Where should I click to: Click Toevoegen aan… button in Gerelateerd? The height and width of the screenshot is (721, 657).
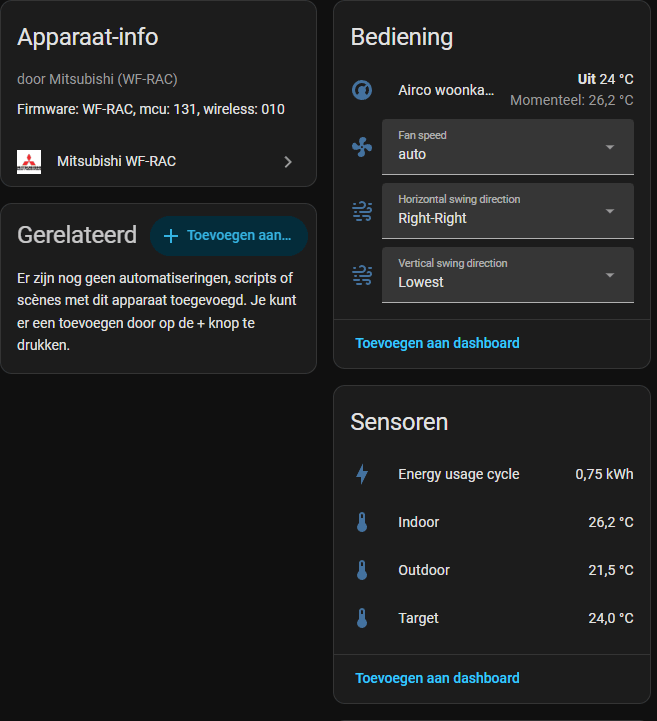click(x=229, y=236)
